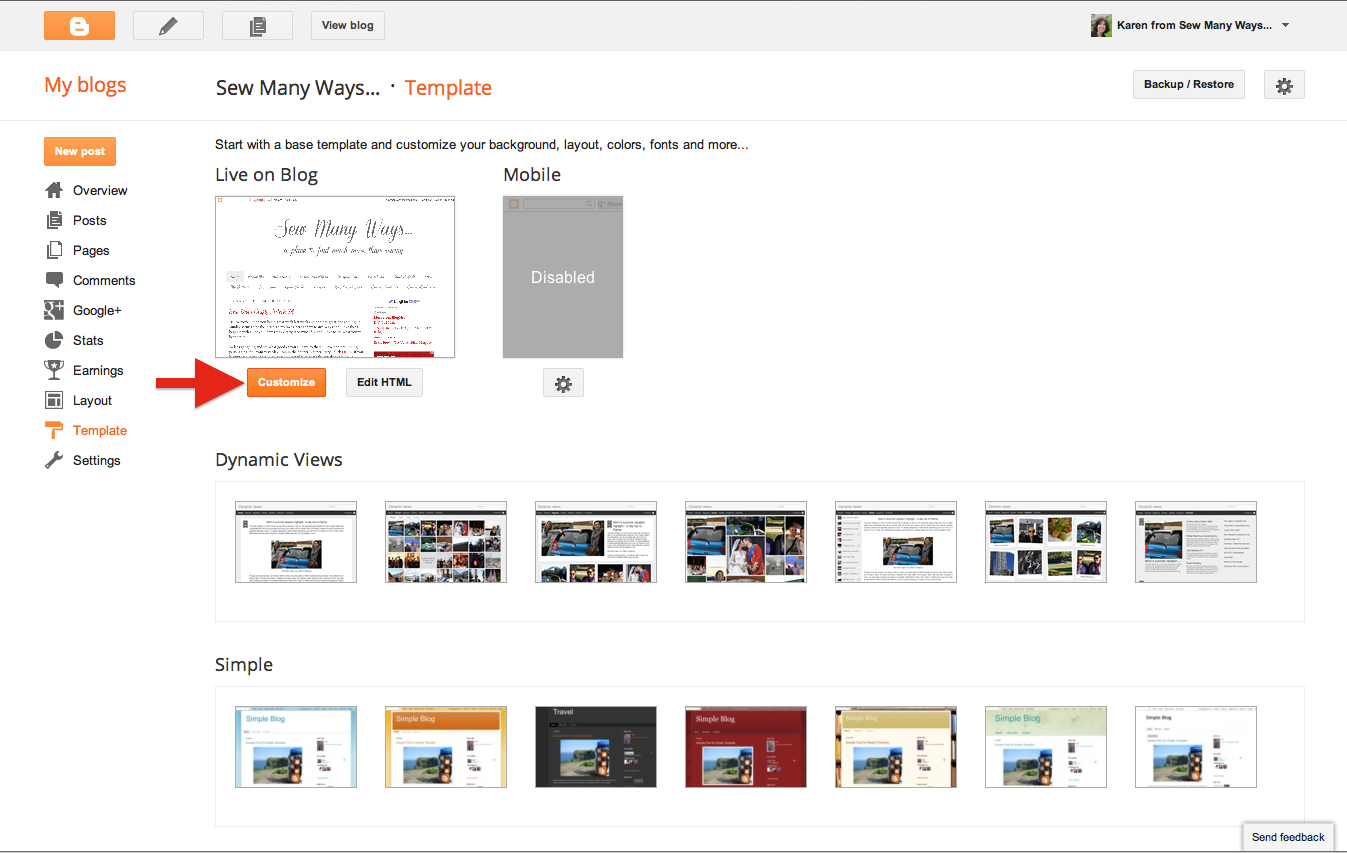Select the first Simple template thumbnail
This screenshot has height=853, width=1347.
click(x=295, y=746)
